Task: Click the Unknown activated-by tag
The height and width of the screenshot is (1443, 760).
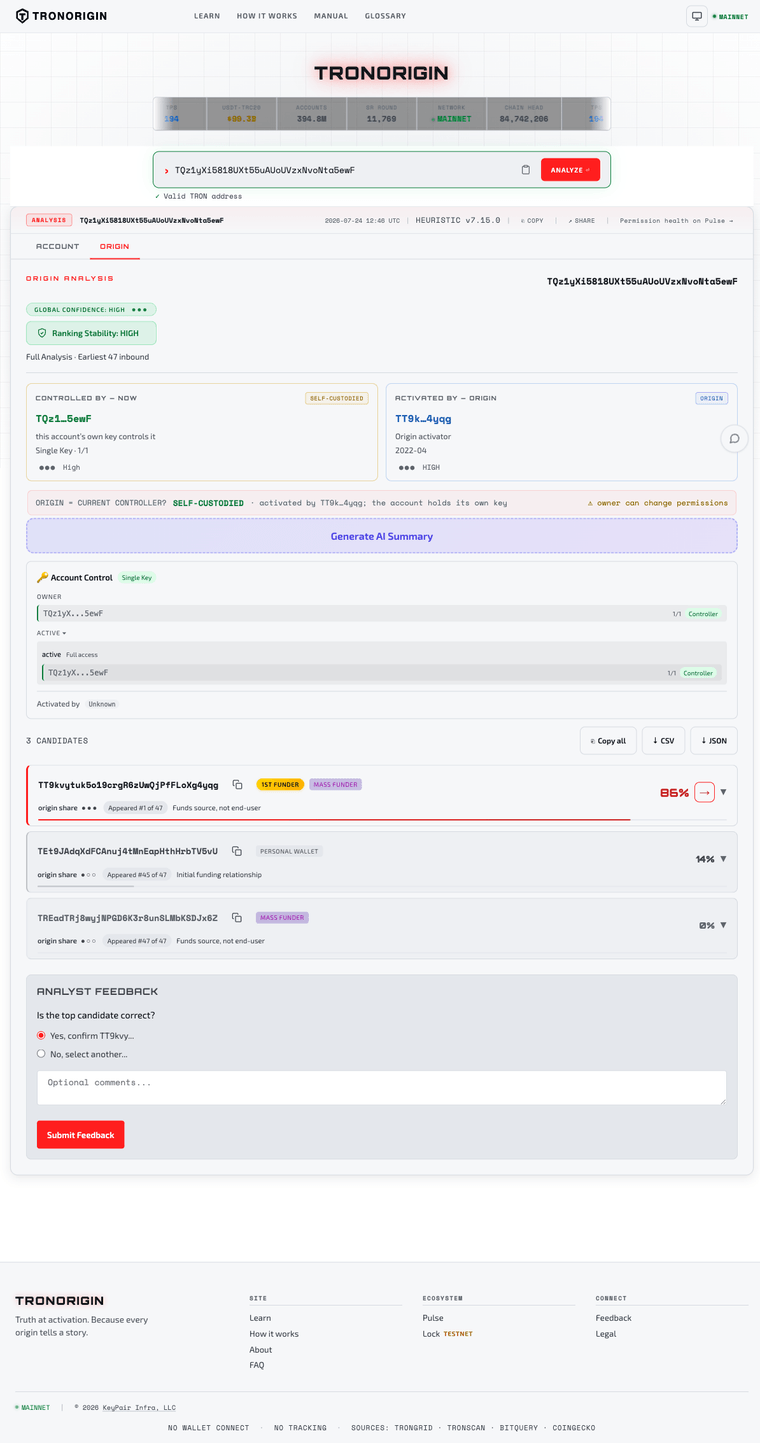Action: (x=101, y=704)
